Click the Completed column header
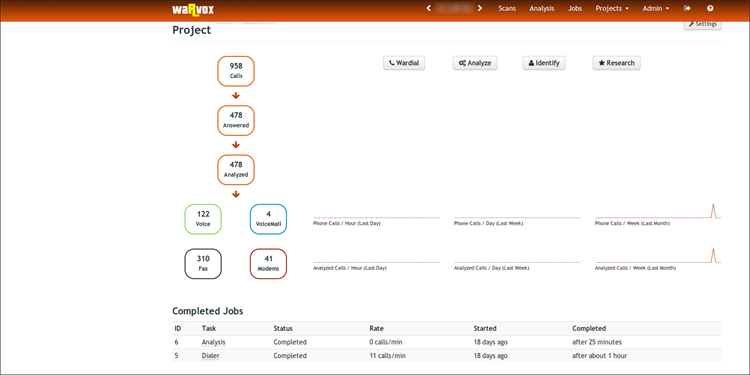The width and height of the screenshot is (750, 375). pos(589,329)
